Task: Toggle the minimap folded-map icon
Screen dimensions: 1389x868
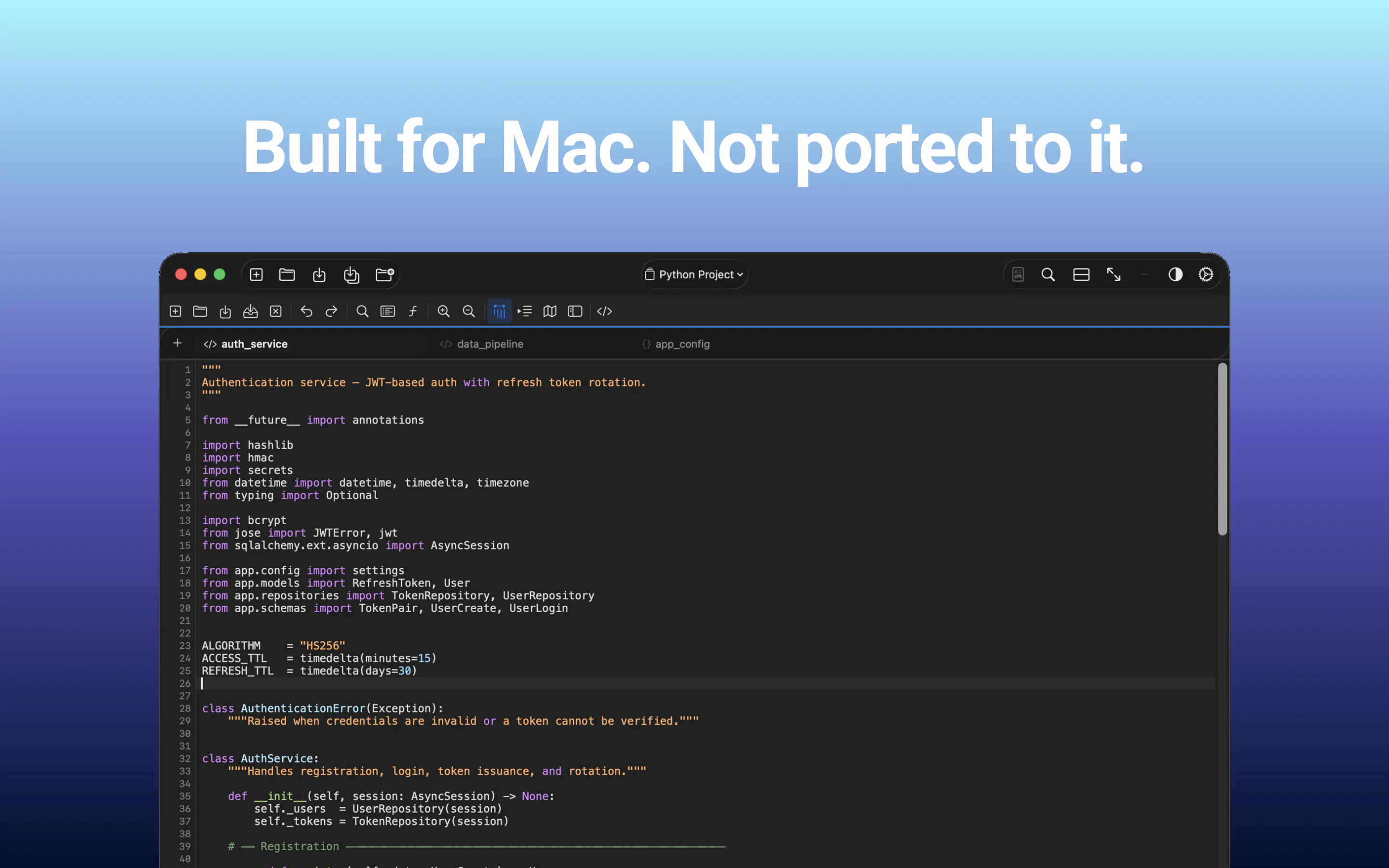Action: (550, 311)
